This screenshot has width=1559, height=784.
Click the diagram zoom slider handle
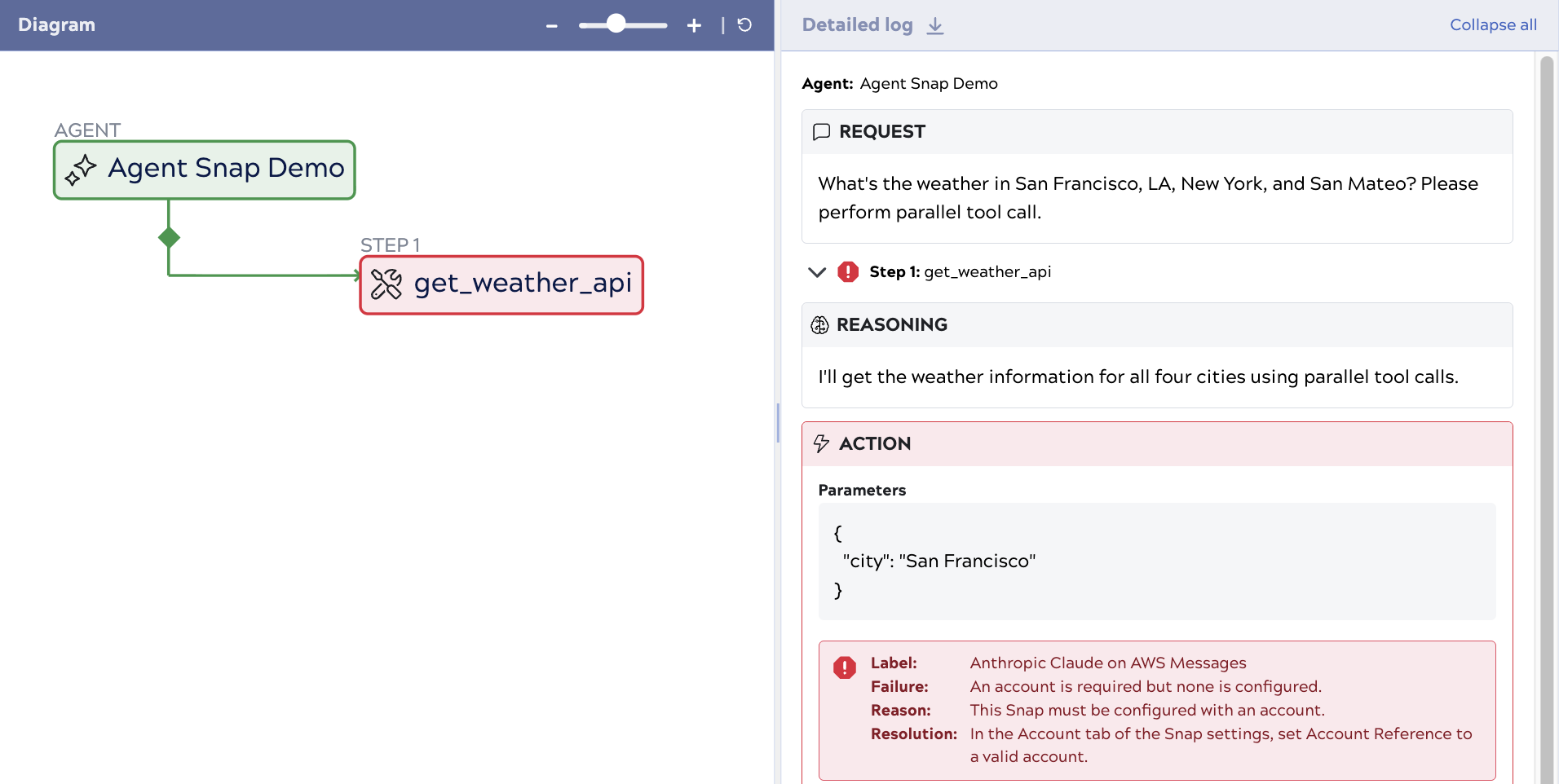[x=616, y=24]
